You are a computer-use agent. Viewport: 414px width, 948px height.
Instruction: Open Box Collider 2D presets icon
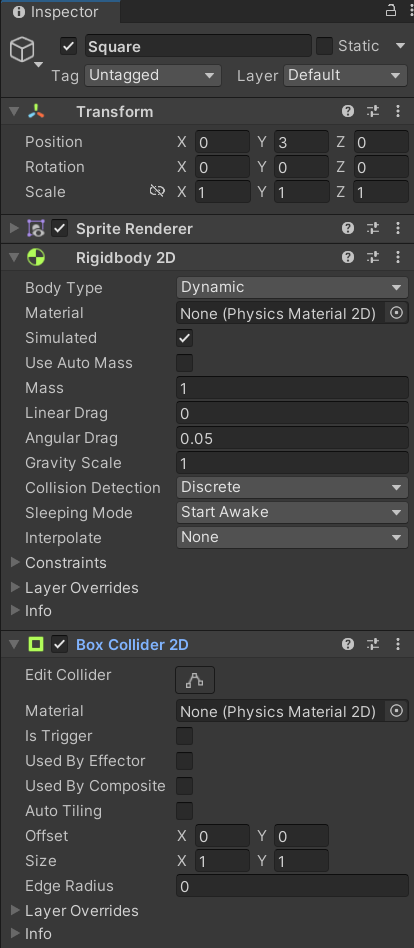click(x=373, y=644)
